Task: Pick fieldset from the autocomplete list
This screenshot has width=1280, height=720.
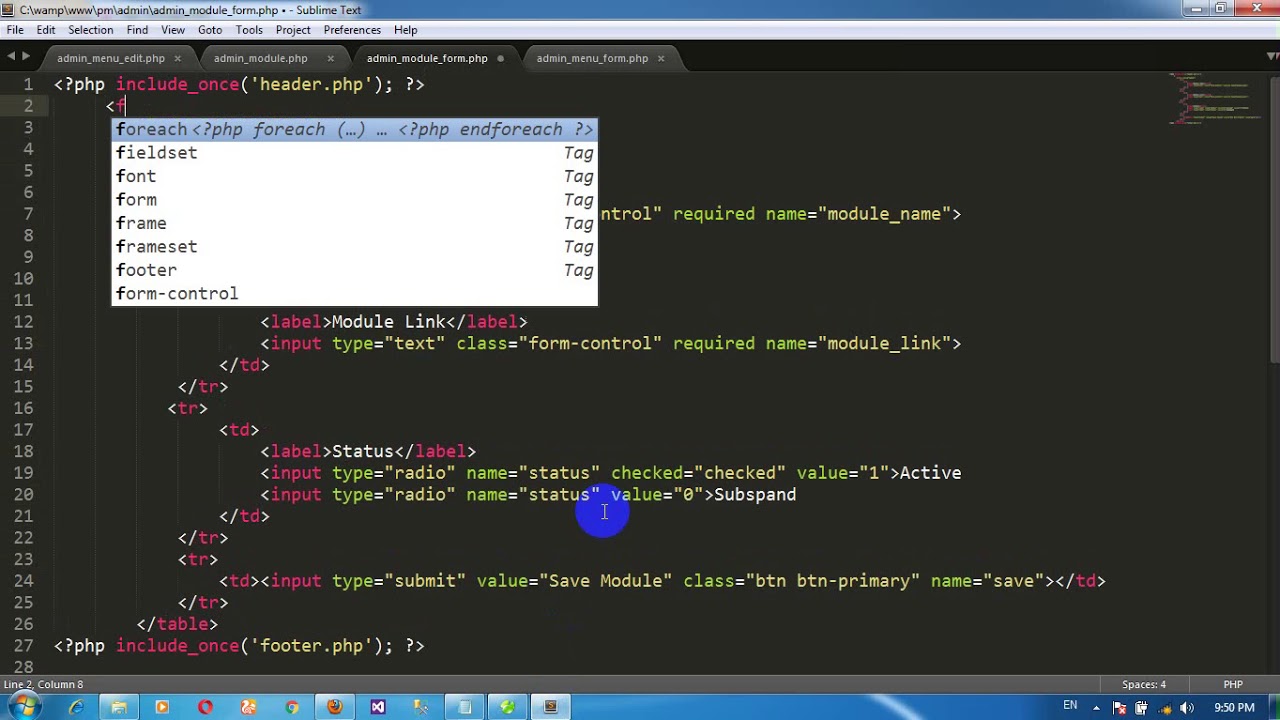Action: pyautogui.click(x=354, y=153)
